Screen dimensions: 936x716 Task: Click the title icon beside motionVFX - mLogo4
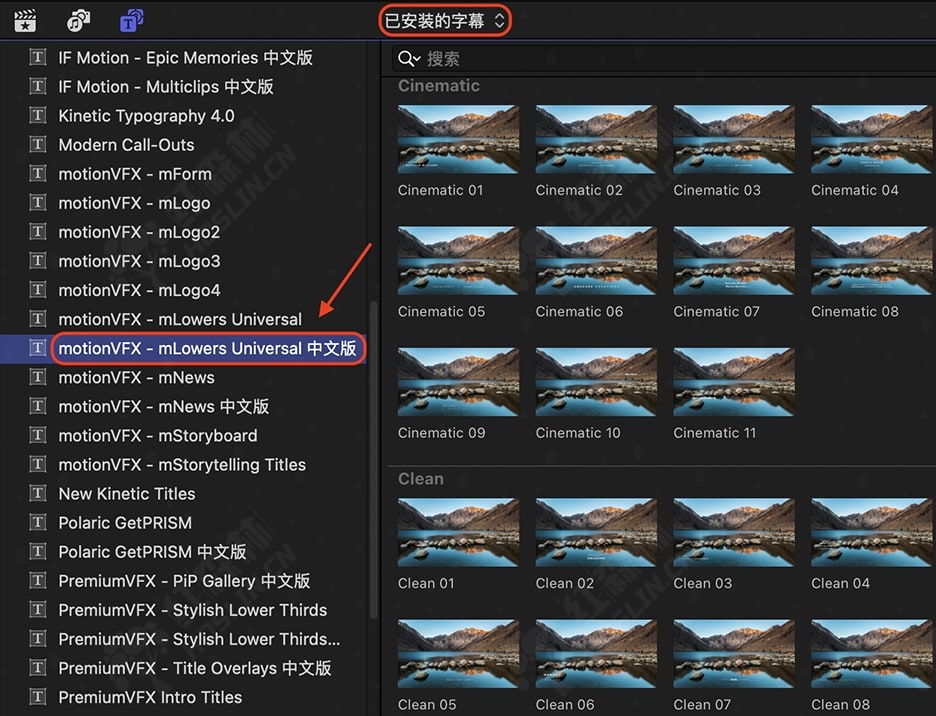[38, 290]
